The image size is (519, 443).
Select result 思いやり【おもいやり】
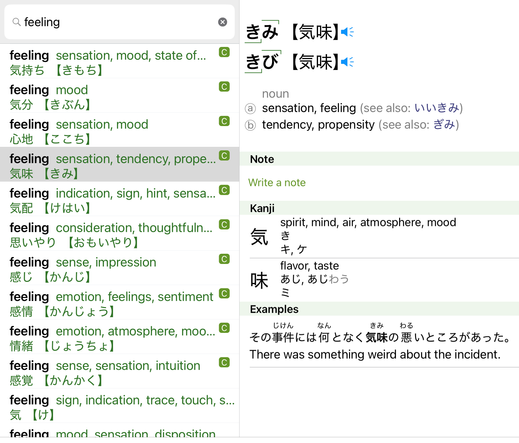[119, 234]
